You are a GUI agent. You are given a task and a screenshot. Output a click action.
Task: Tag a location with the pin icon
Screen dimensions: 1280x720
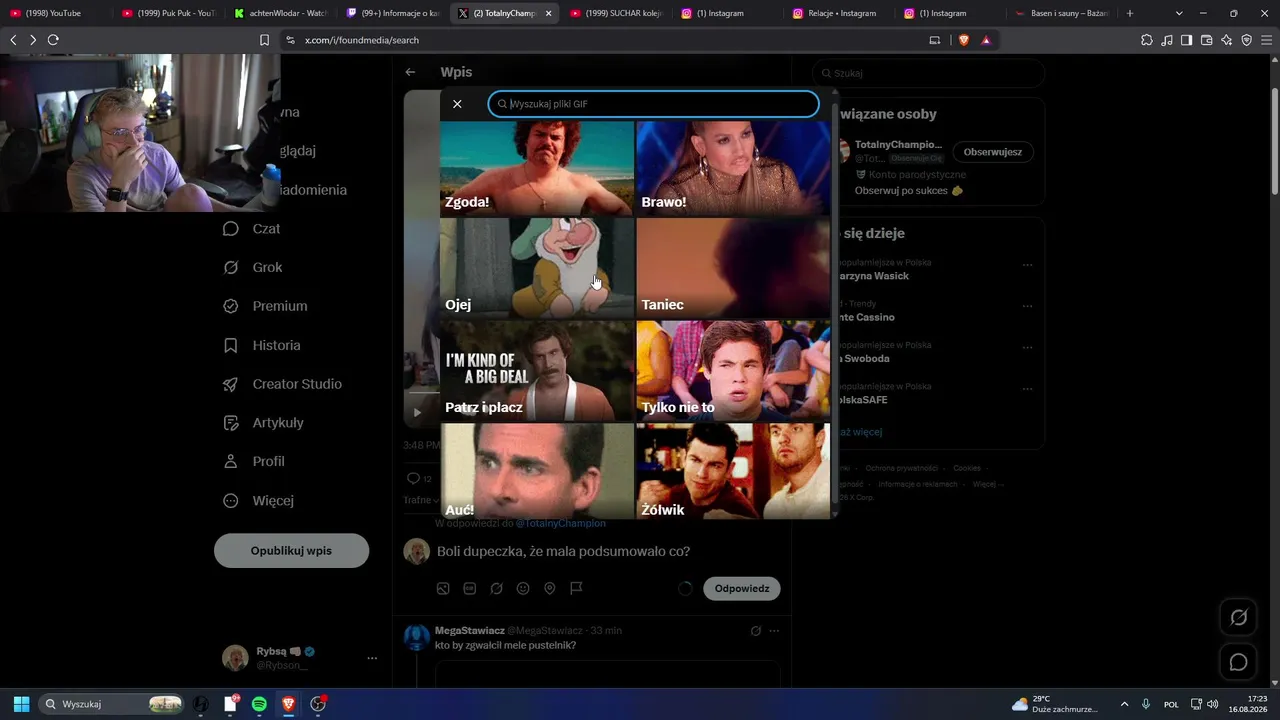pyautogui.click(x=550, y=589)
